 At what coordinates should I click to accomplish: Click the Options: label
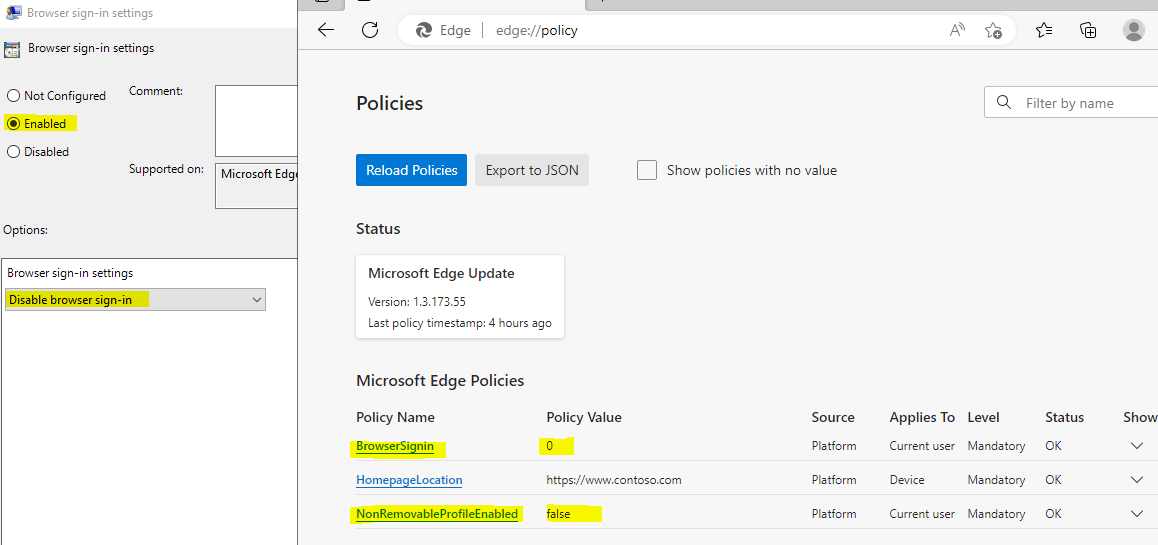[25, 230]
